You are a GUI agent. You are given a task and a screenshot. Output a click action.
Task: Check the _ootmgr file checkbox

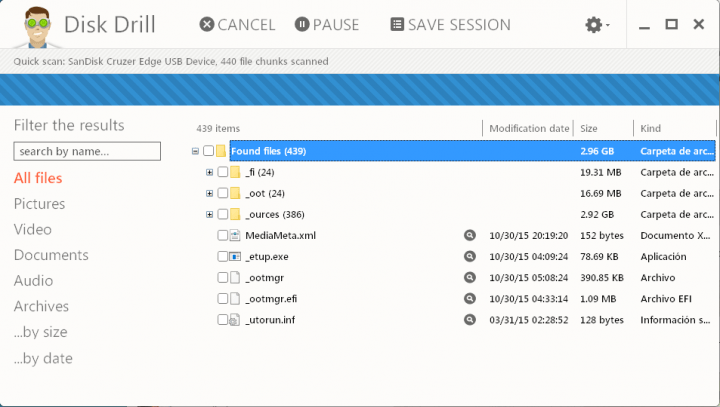(x=223, y=277)
